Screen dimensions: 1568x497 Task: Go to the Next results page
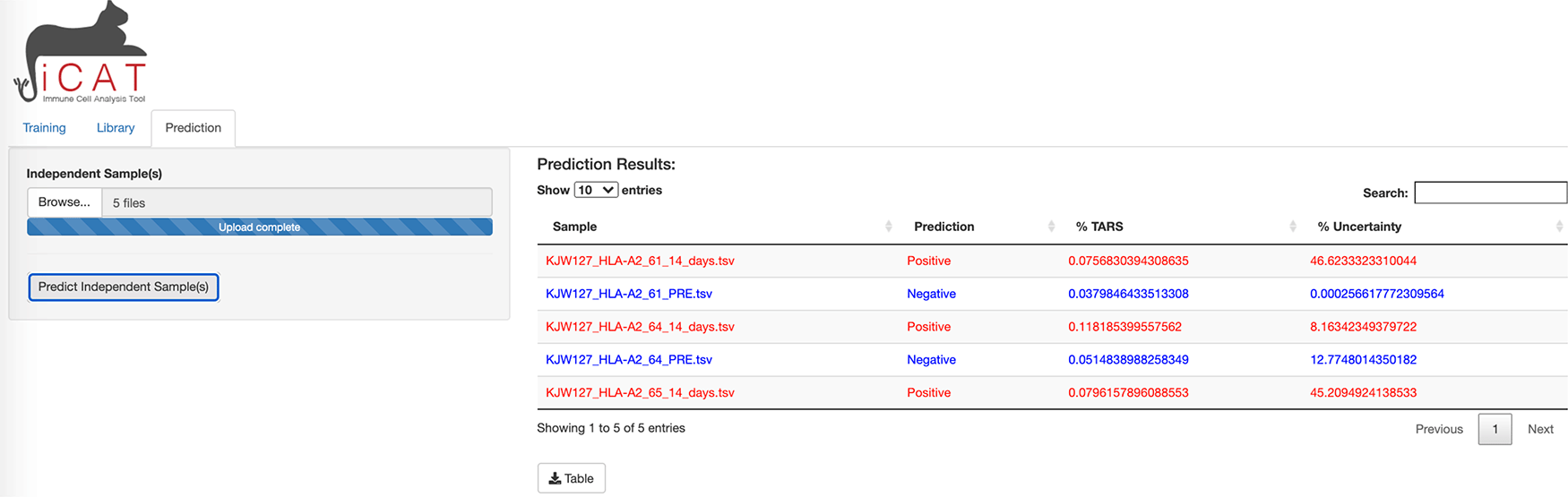point(1540,429)
